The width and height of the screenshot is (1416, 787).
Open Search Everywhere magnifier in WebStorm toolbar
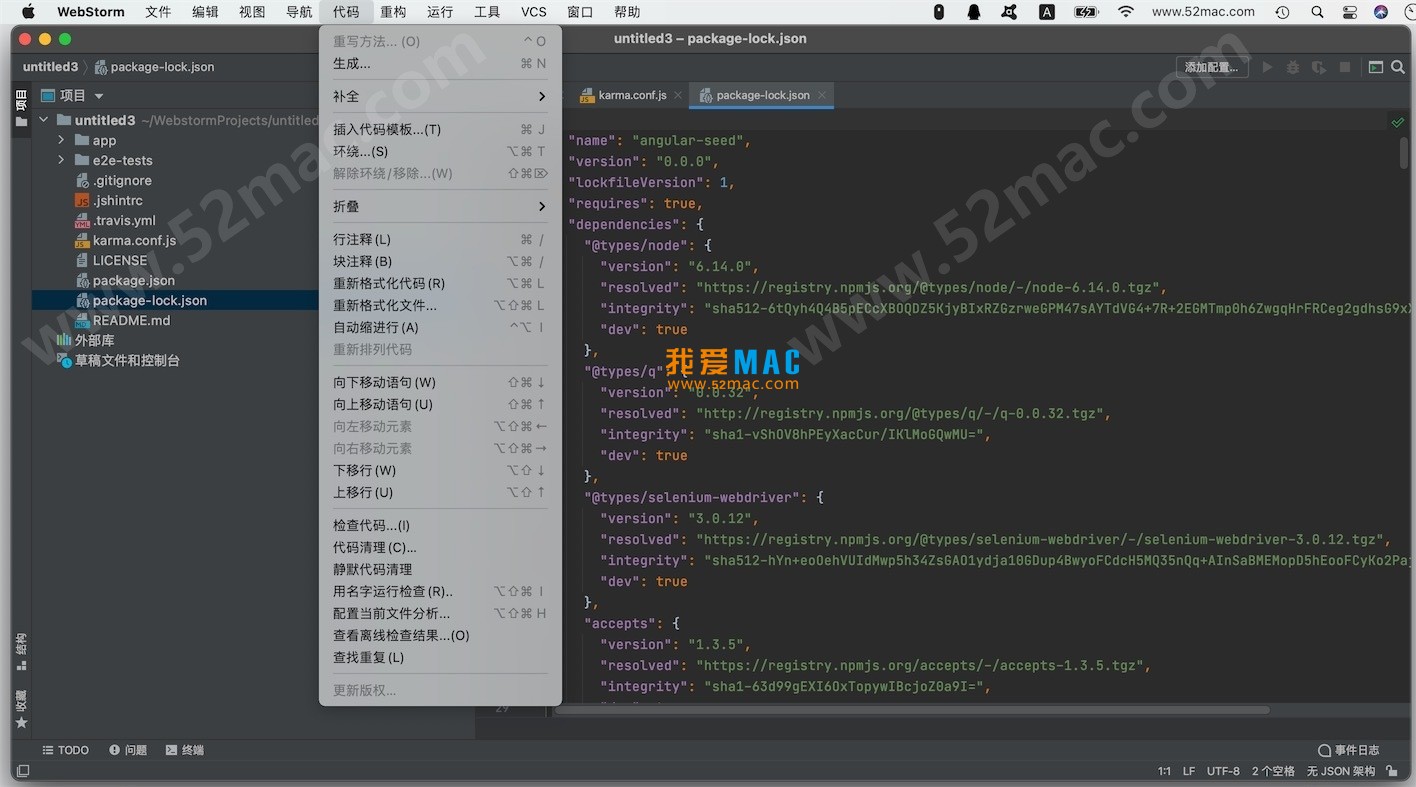click(x=1399, y=67)
